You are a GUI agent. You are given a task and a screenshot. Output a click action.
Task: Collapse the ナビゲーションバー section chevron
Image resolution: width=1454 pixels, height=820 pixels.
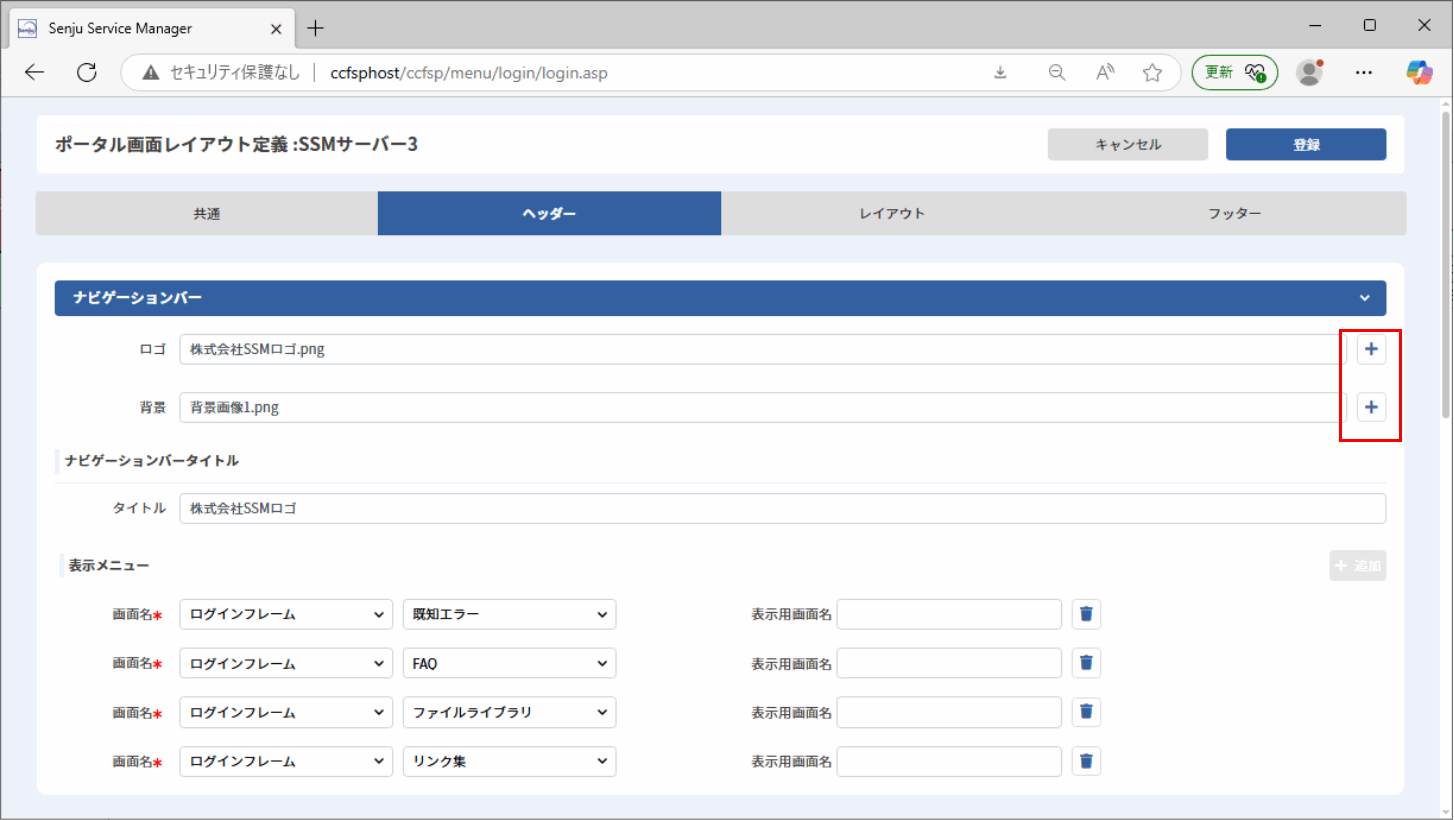1365,298
